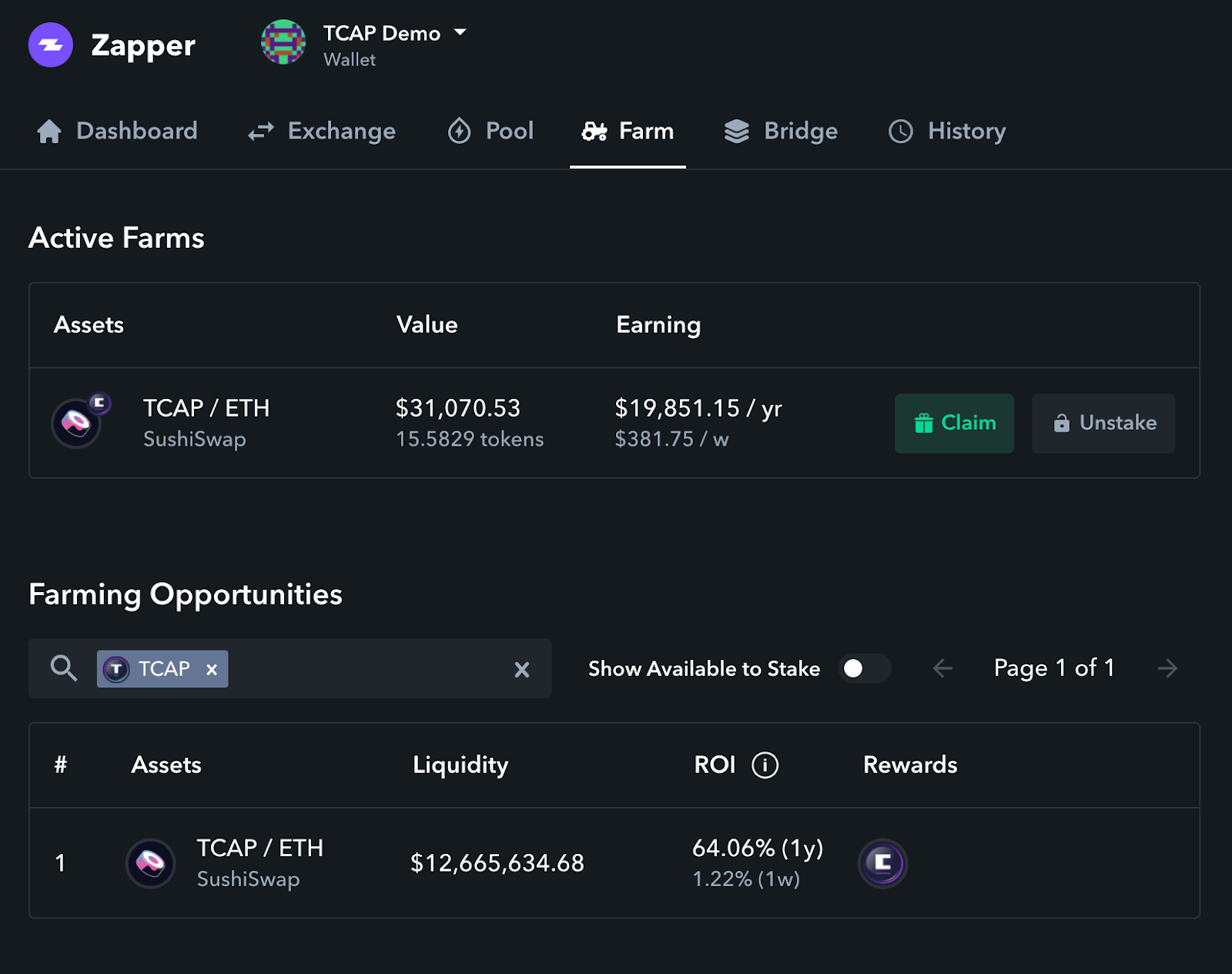The width and height of the screenshot is (1232, 974).
Task: Click the Rewards column header
Action: click(910, 765)
